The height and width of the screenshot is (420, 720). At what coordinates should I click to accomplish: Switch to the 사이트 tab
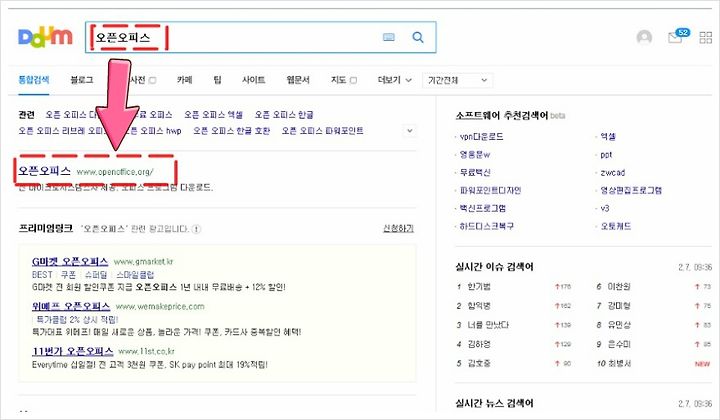253,80
